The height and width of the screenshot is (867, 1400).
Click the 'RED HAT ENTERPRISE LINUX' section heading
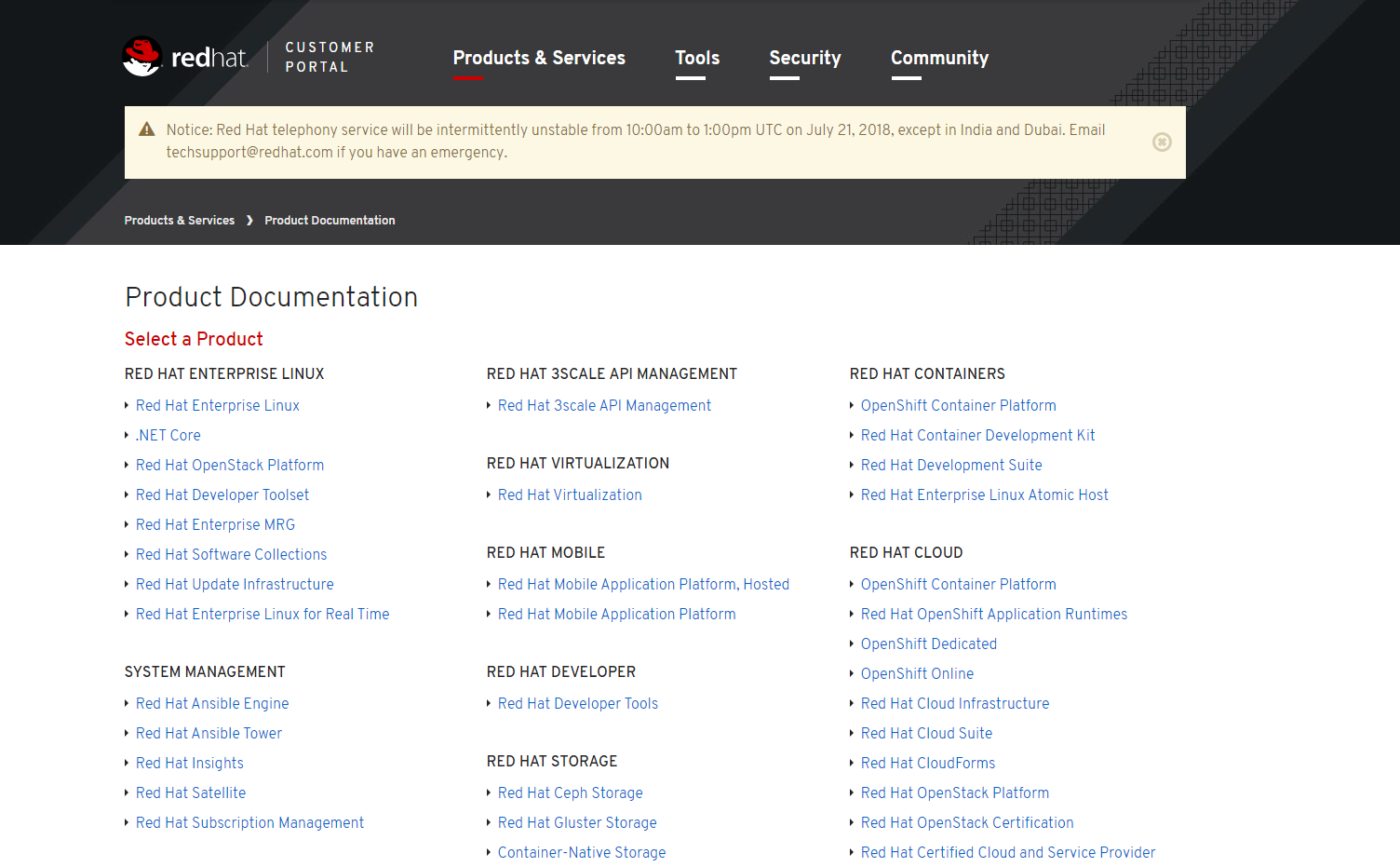[x=224, y=374]
